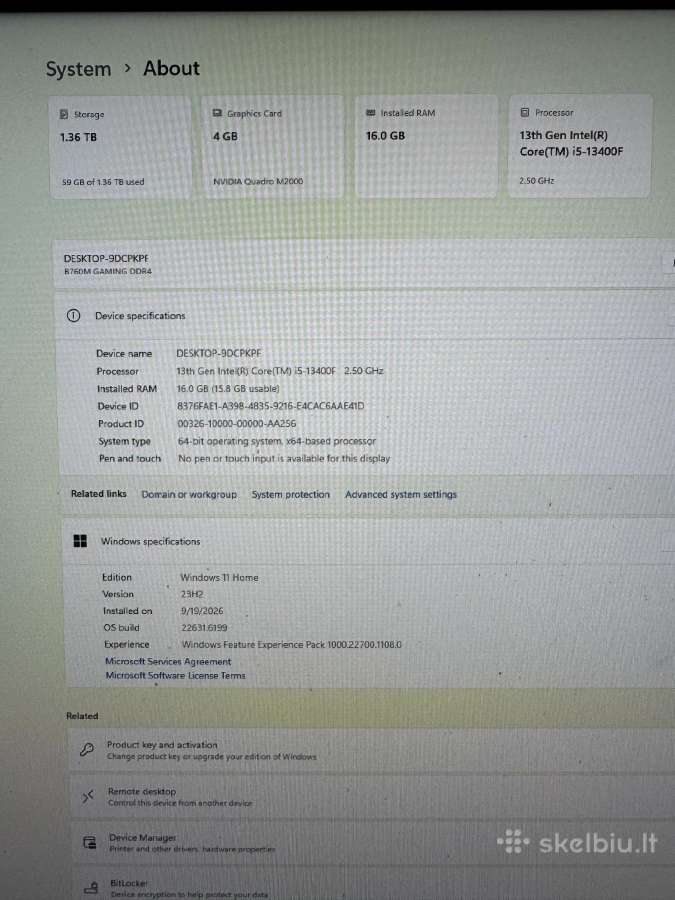Select the Installed on date 9/19/2026

(202, 611)
